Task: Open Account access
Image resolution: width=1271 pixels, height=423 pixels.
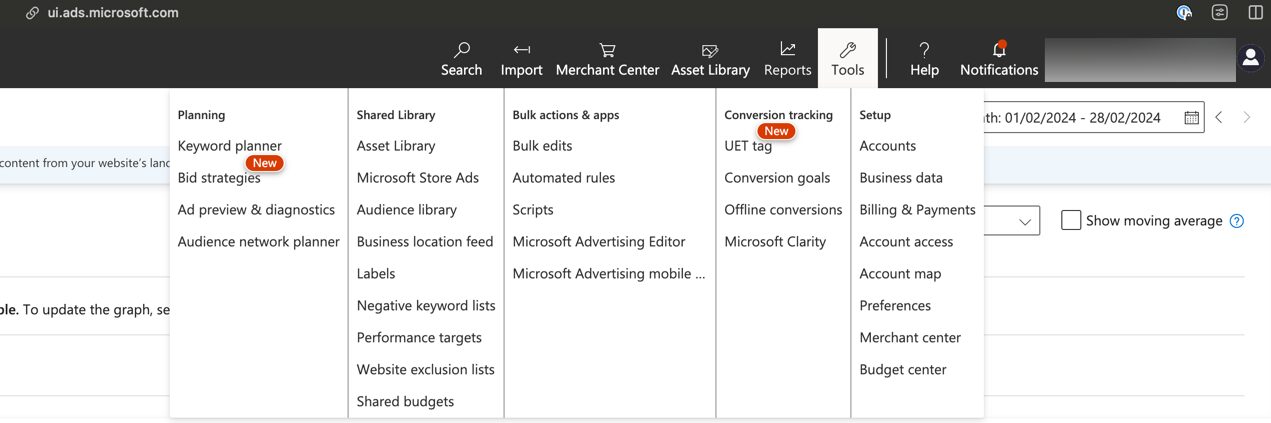Action: (x=906, y=242)
